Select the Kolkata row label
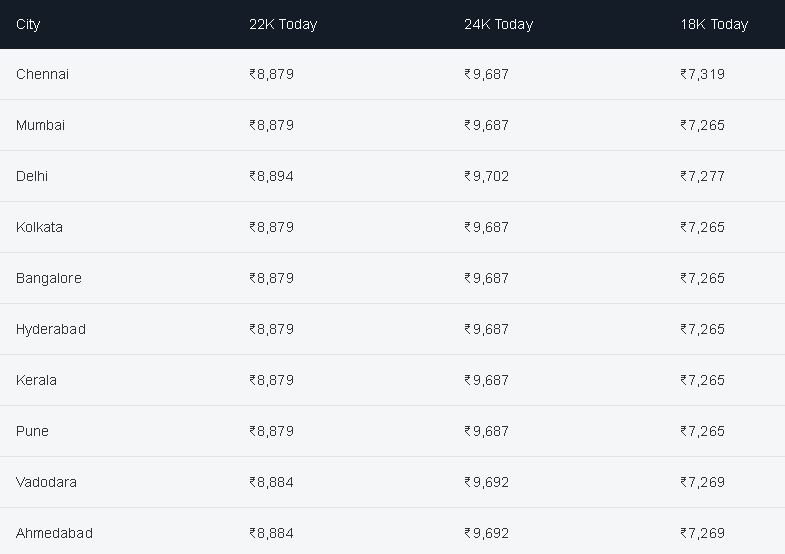785x554 pixels. click(40, 227)
